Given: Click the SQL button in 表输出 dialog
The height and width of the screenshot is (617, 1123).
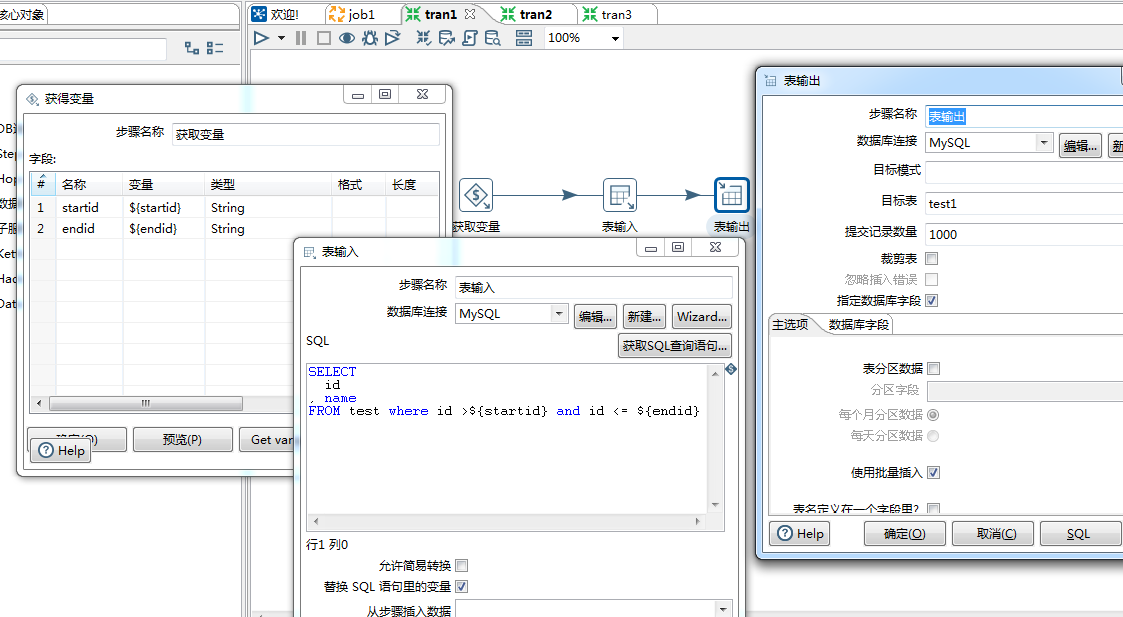Looking at the screenshot, I should (x=1079, y=534).
